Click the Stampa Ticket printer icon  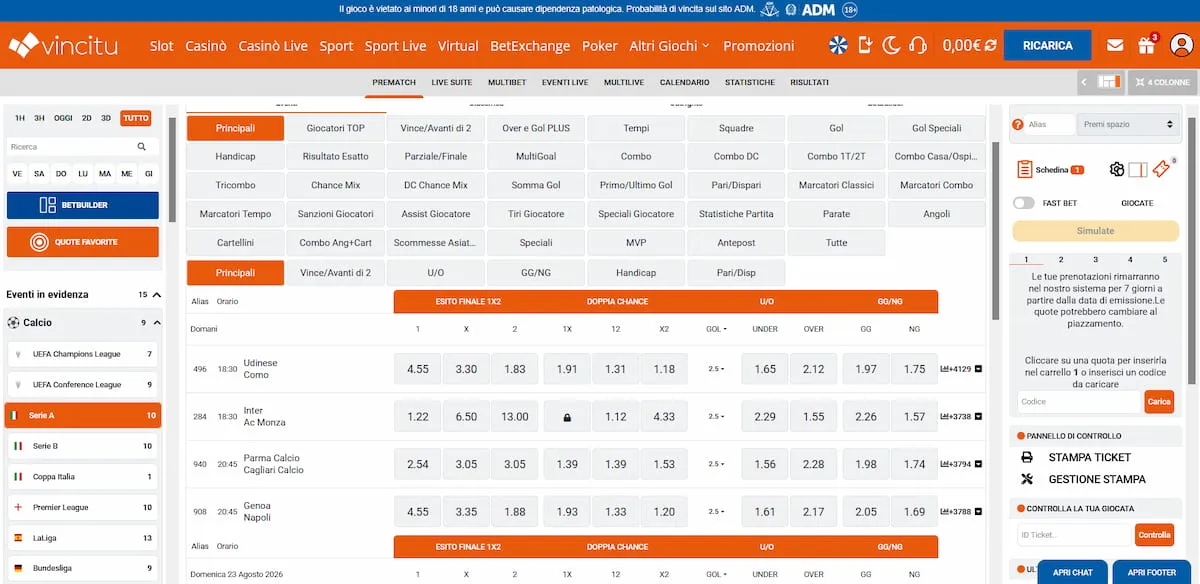point(1027,457)
